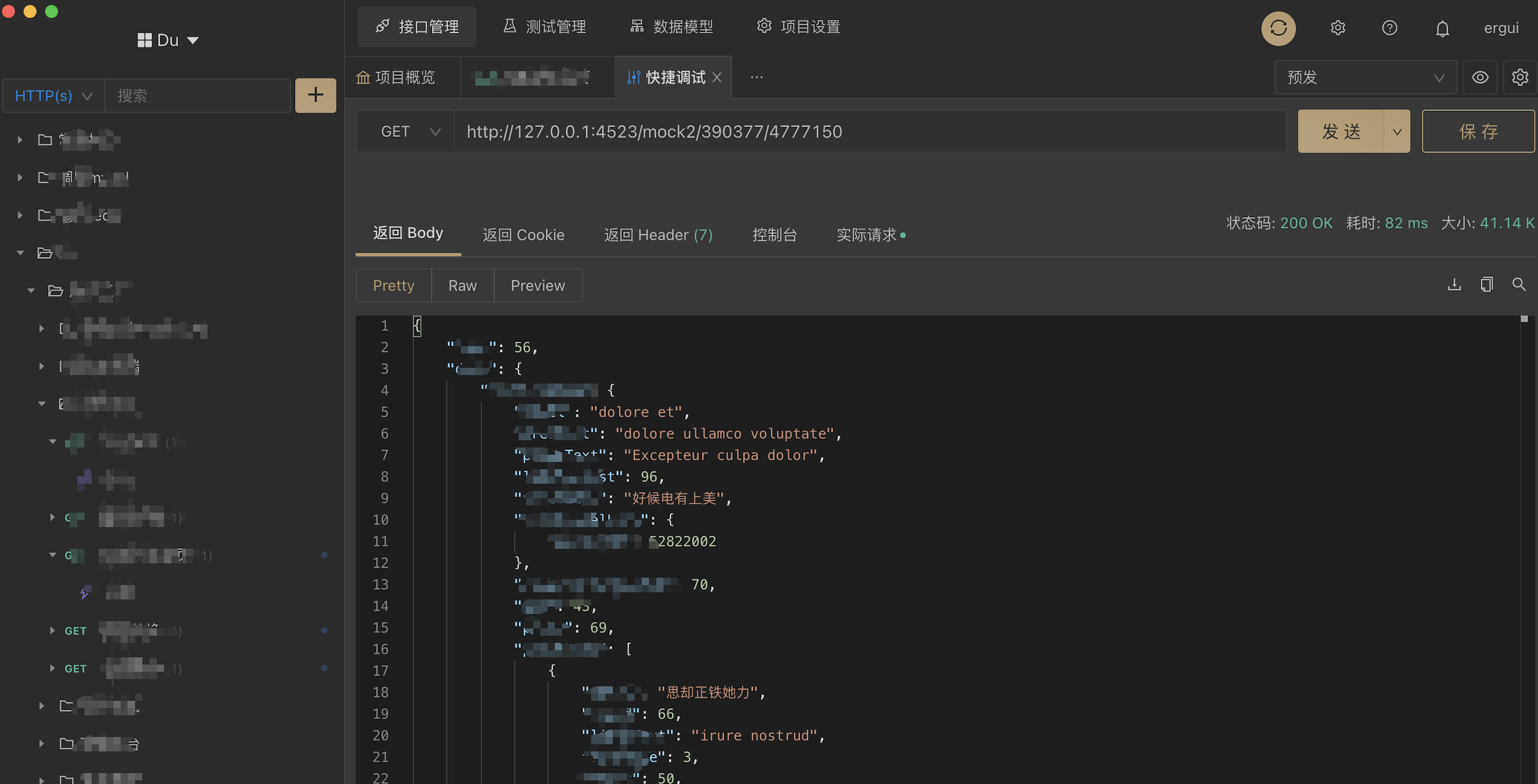Open the 预发 environment dropdown

[1365, 77]
